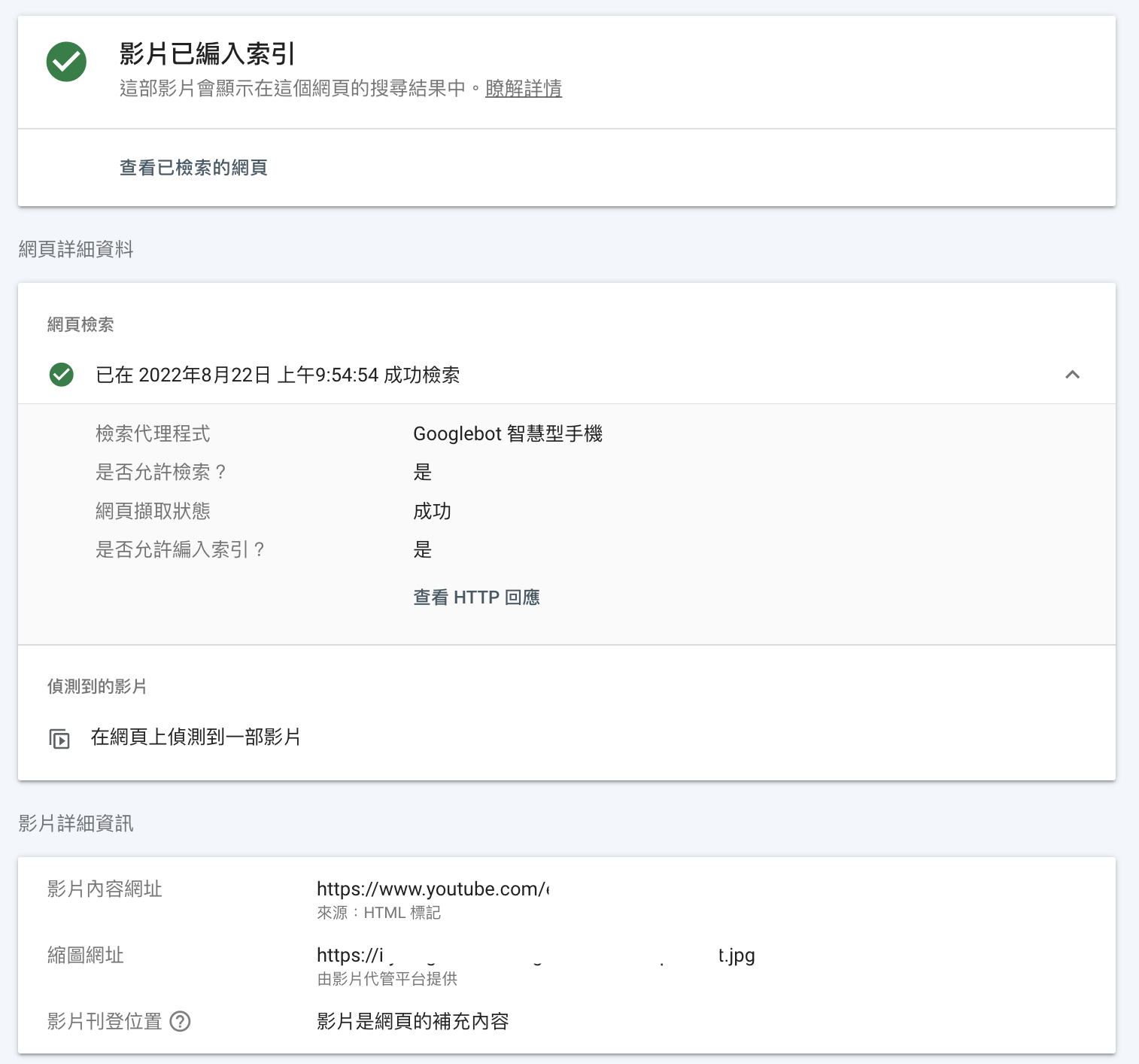This screenshot has width=1139, height=1064.
Task: Click the detected video icon beside 在網頁上偵測到一部影片
Action: 59,738
